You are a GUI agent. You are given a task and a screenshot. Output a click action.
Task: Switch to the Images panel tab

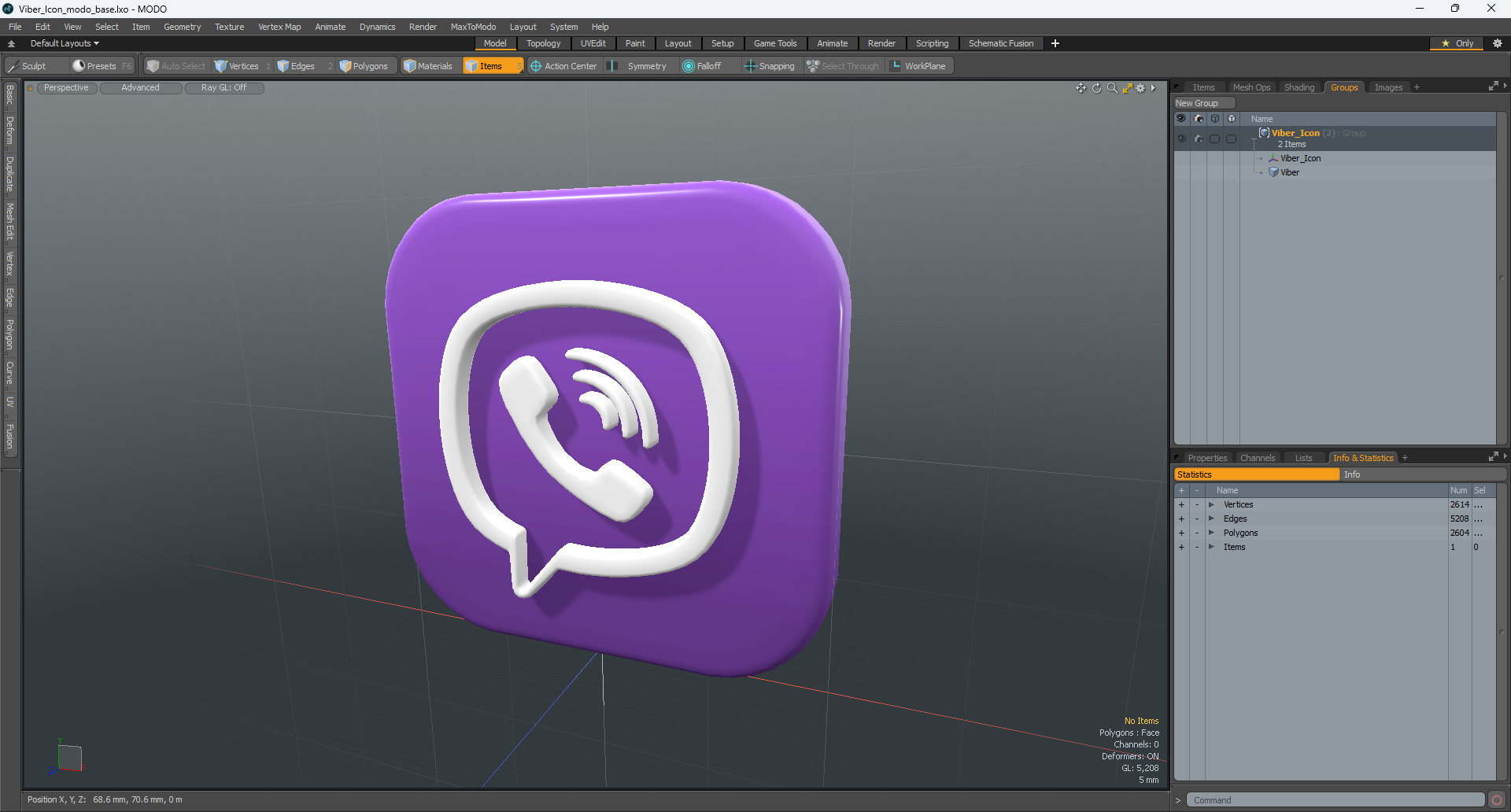click(x=1388, y=87)
